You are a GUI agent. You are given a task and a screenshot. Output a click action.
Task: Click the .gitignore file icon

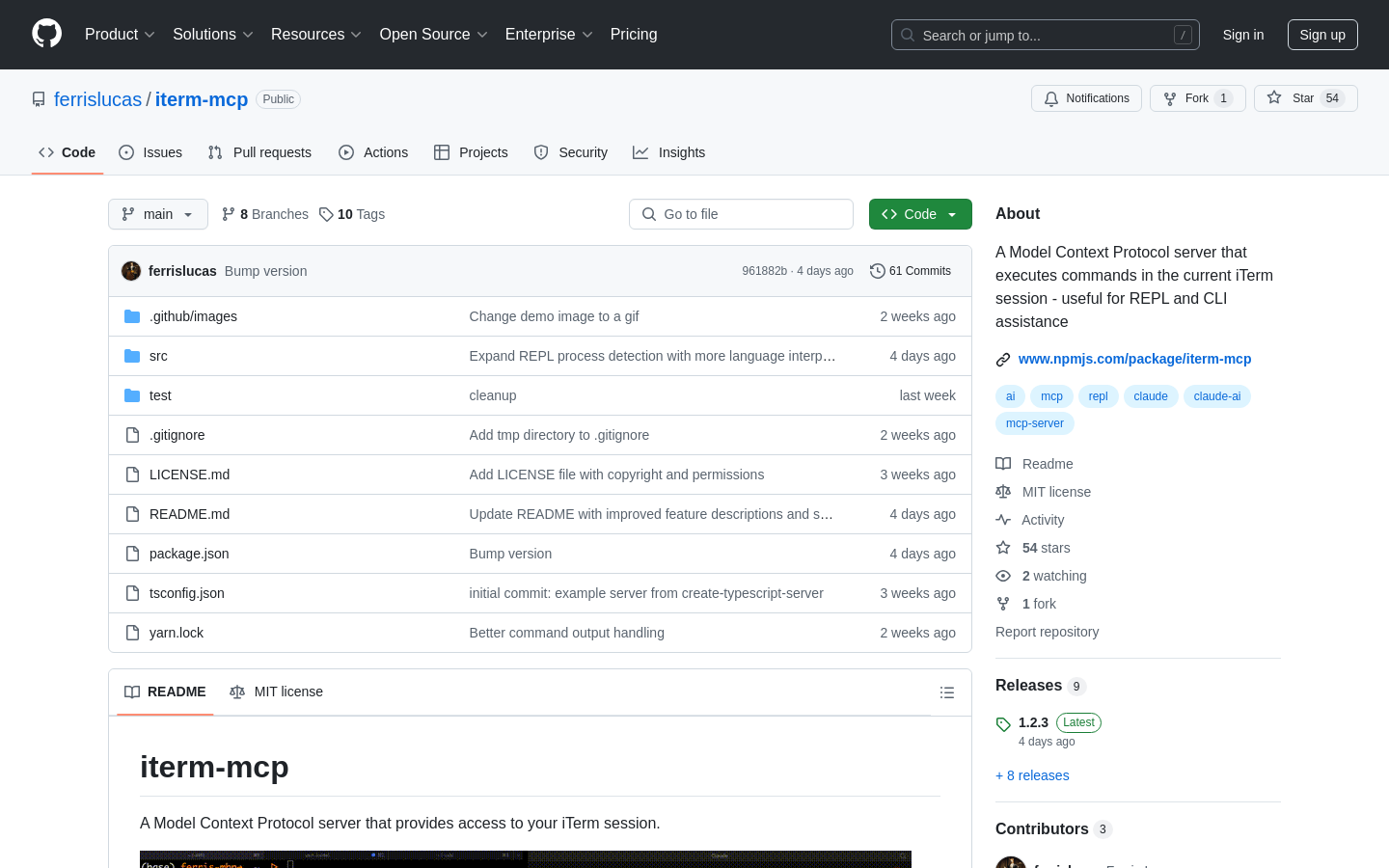[132, 435]
